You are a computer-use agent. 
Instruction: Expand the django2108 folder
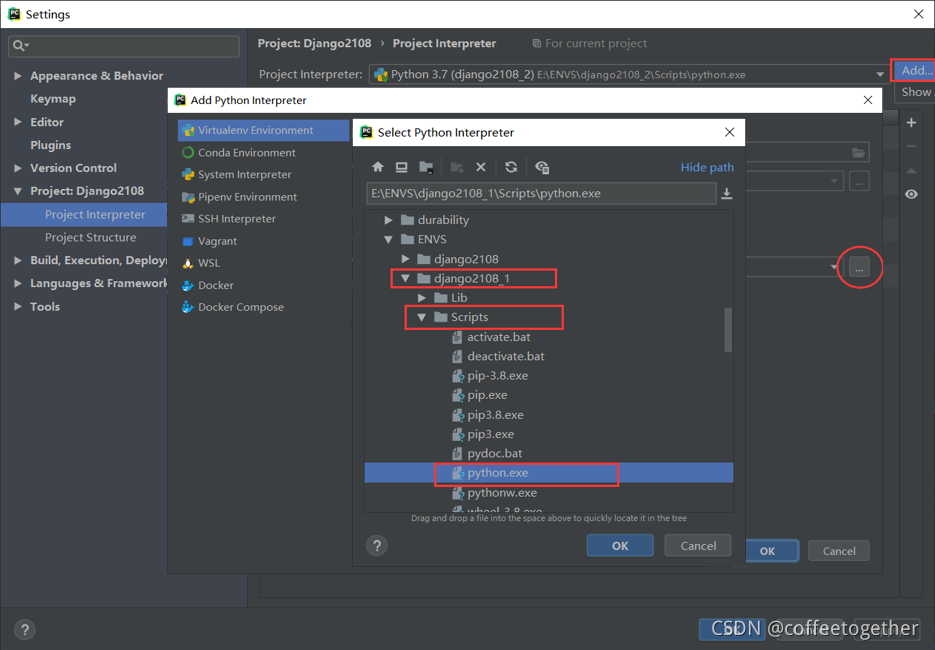click(405, 259)
